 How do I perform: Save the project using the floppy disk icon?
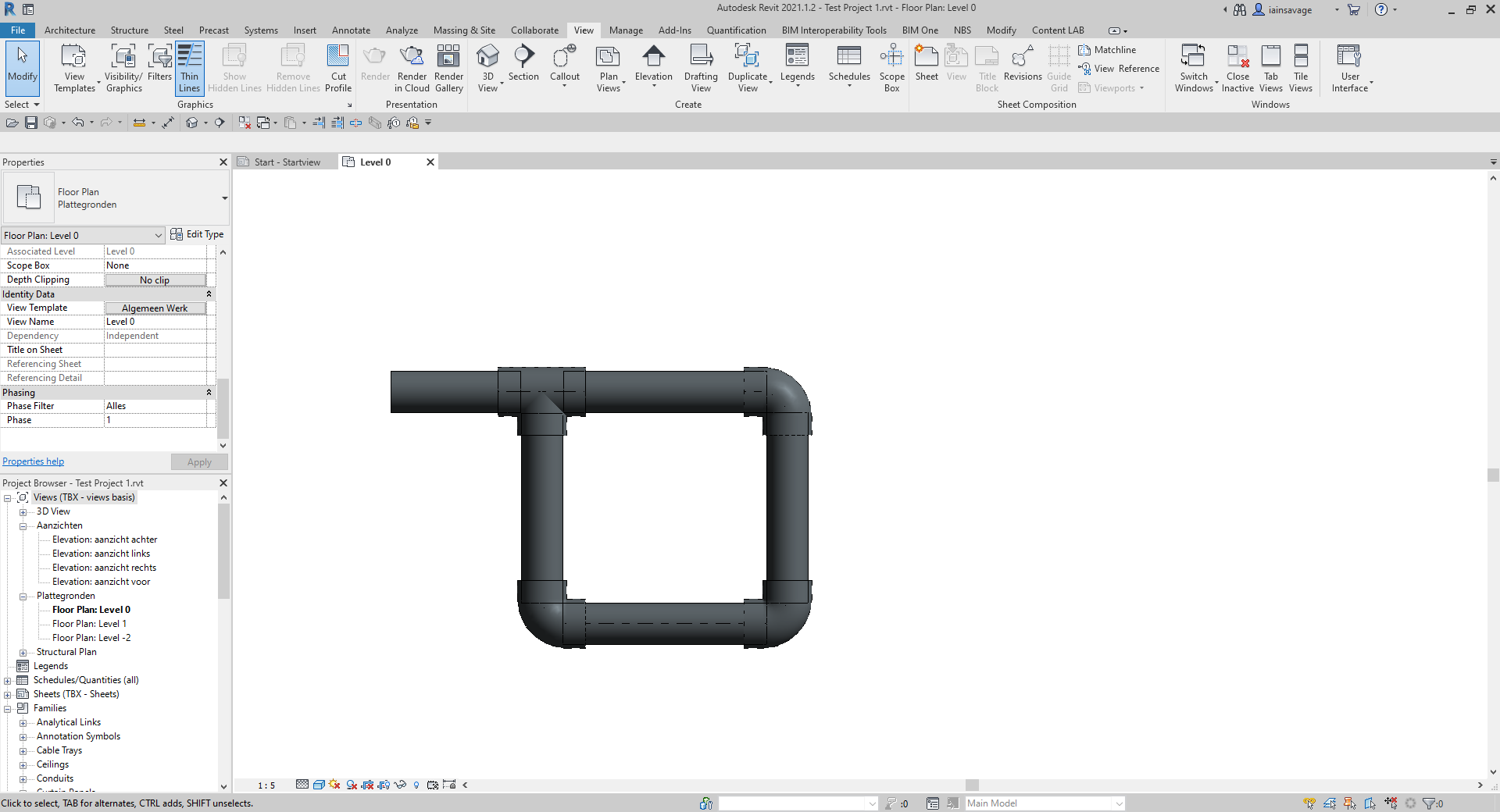pos(31,123)
